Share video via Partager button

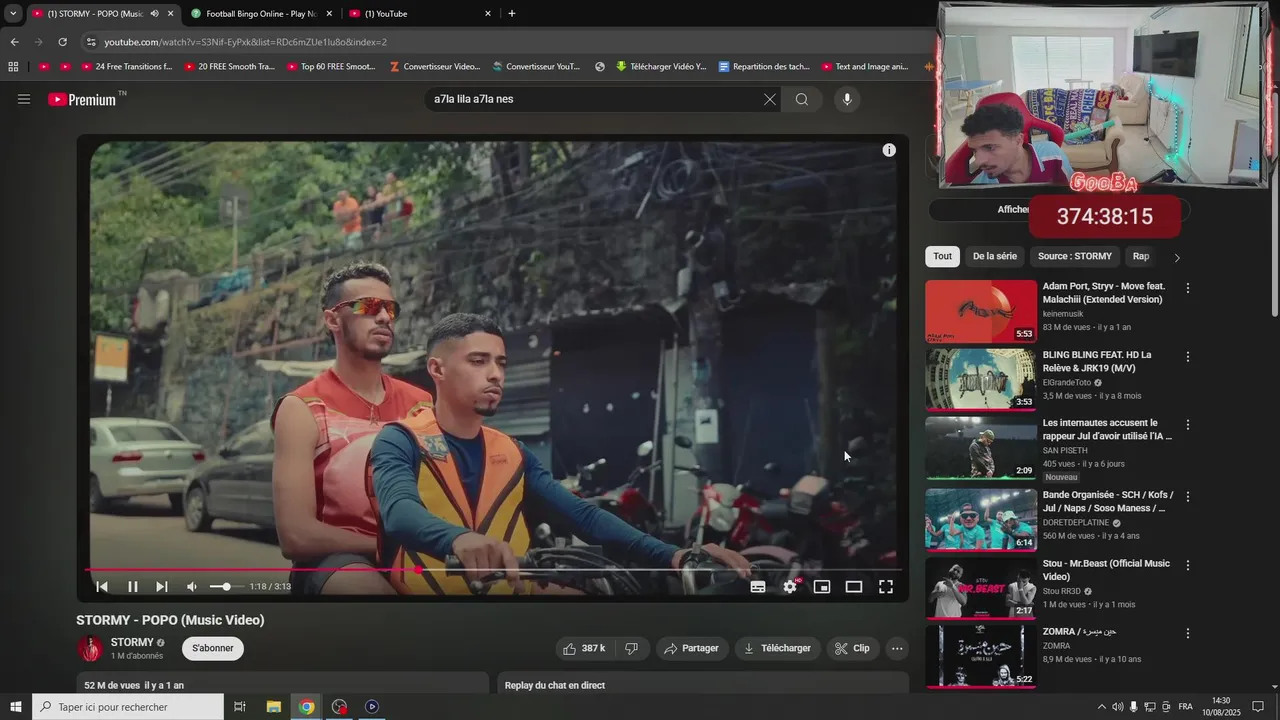click(x=692, y=648)
